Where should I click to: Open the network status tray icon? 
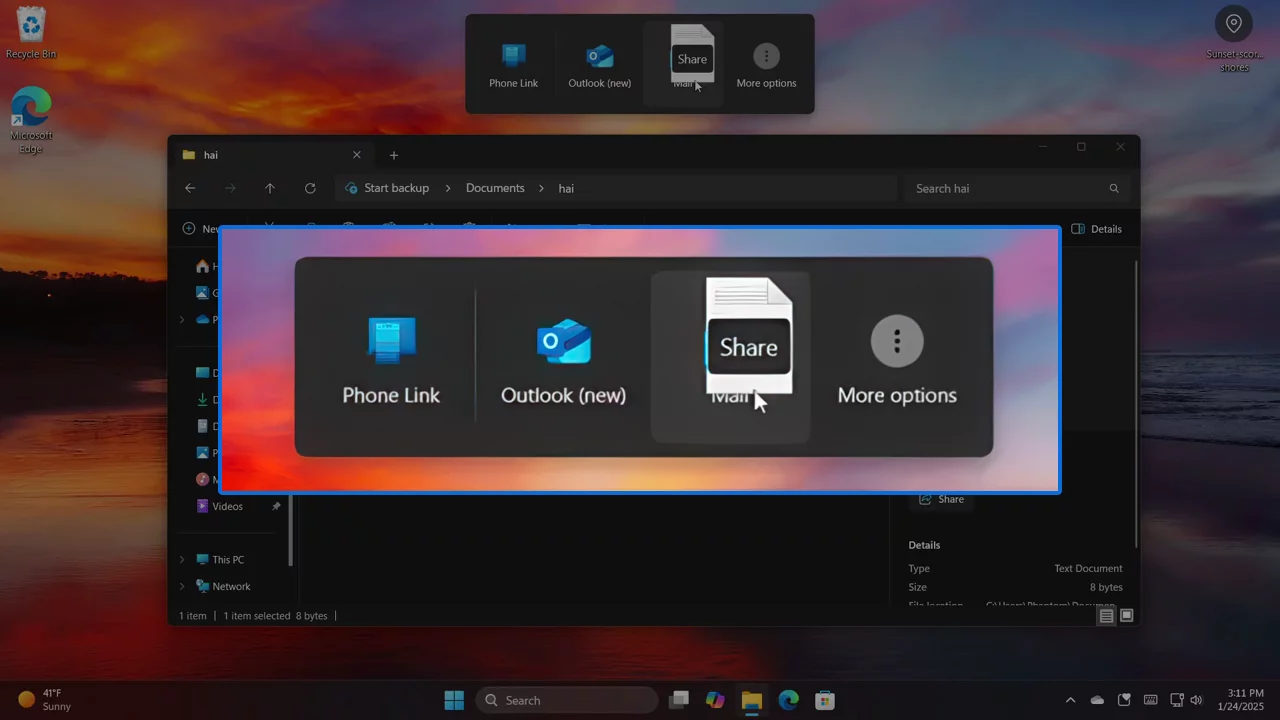coord(1177,700)
